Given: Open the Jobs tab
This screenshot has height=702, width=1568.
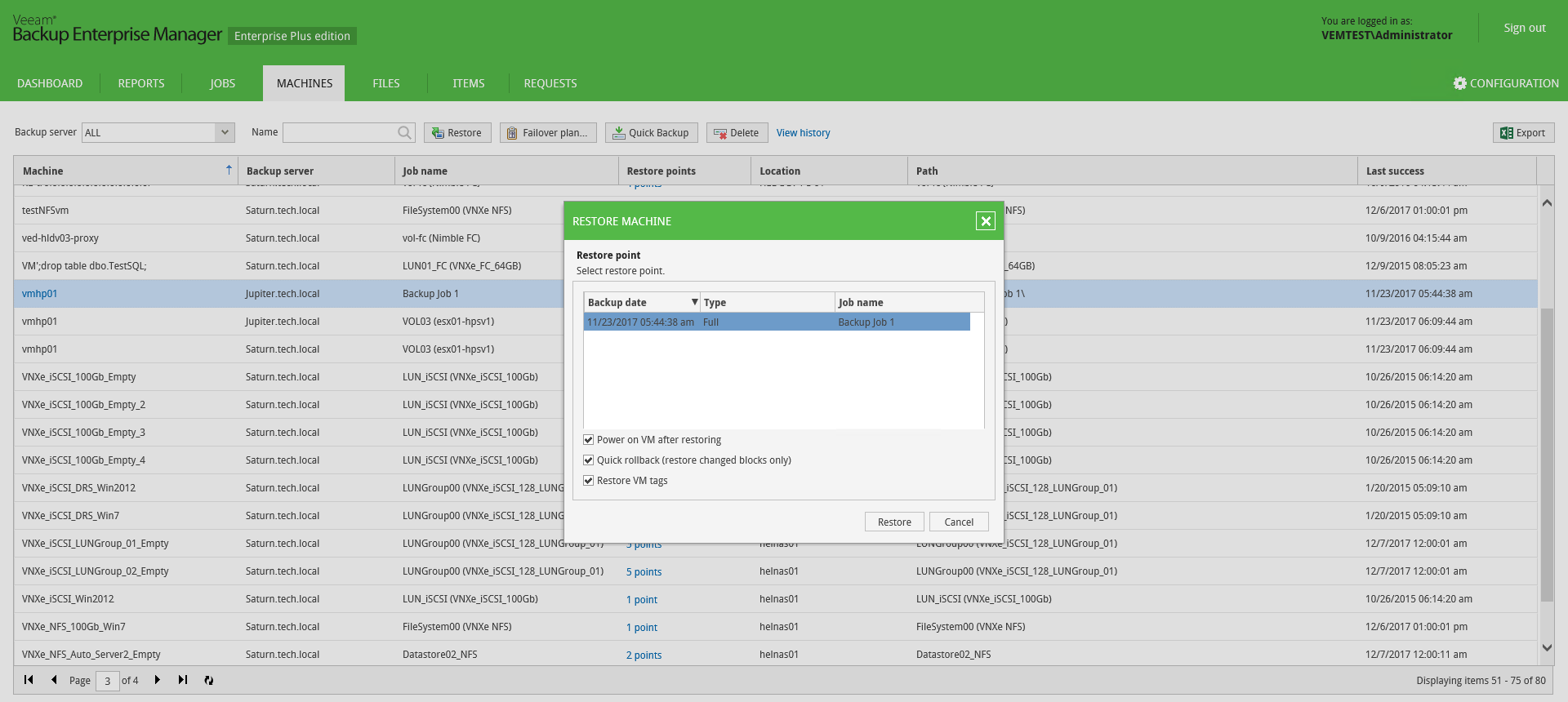Looking at the screenshot, I should 222,83.
